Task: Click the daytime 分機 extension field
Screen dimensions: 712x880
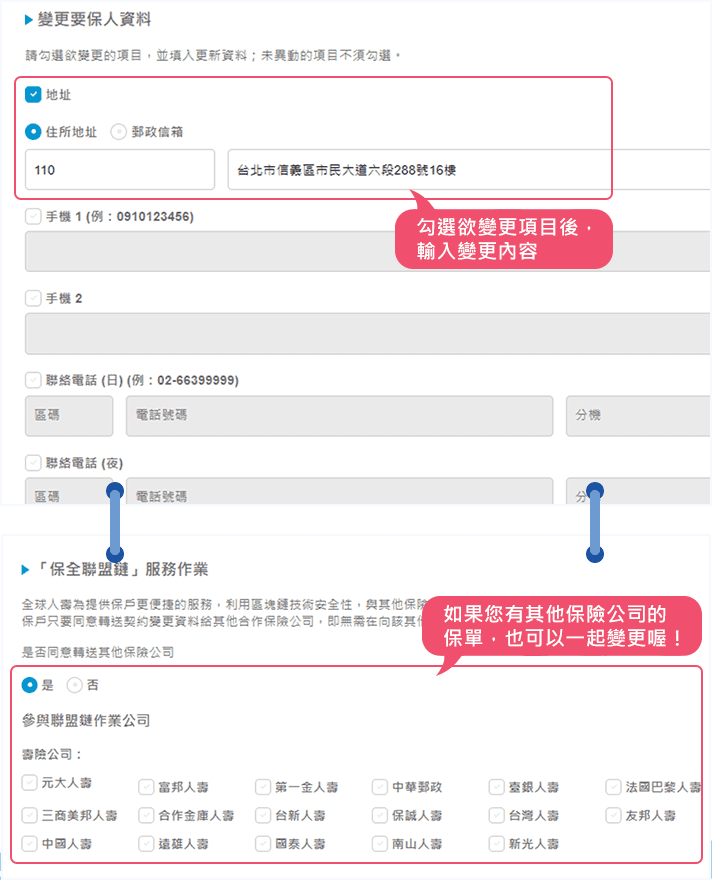Action: click(638, 416)
